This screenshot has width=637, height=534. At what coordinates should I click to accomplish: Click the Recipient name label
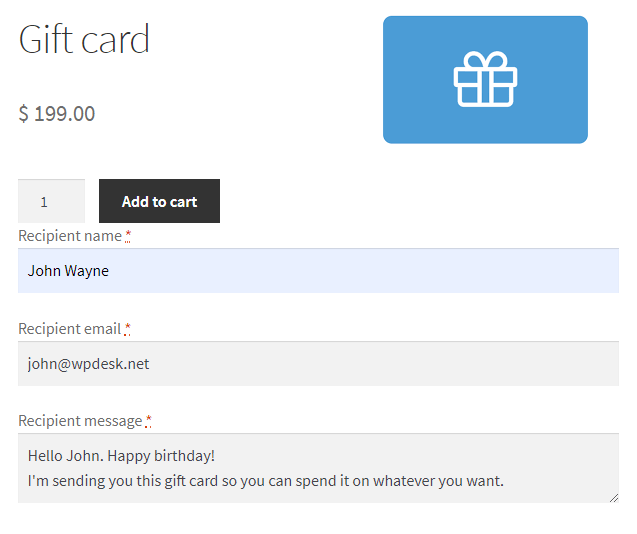coord(70,236)
